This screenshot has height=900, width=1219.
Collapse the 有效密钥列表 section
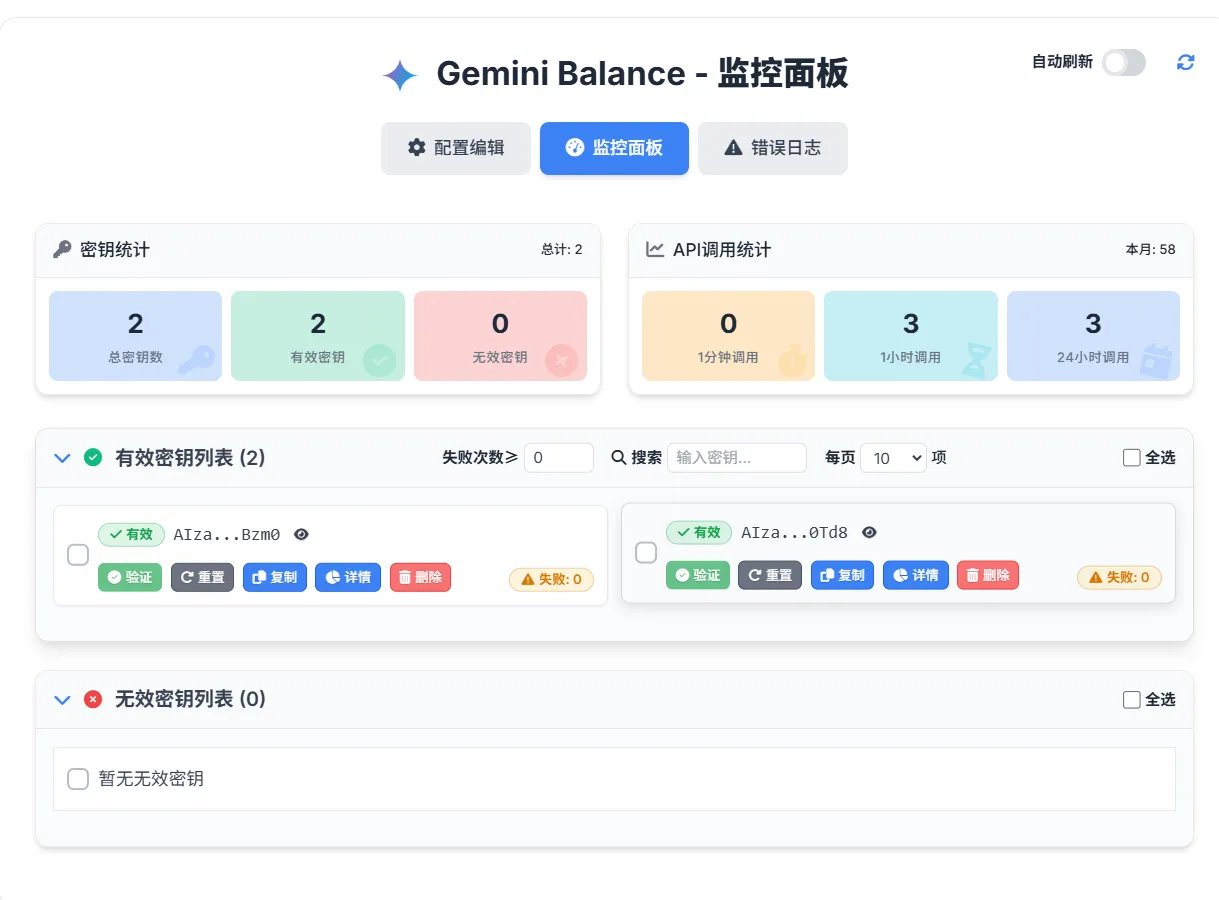click(x=62, y=457)
